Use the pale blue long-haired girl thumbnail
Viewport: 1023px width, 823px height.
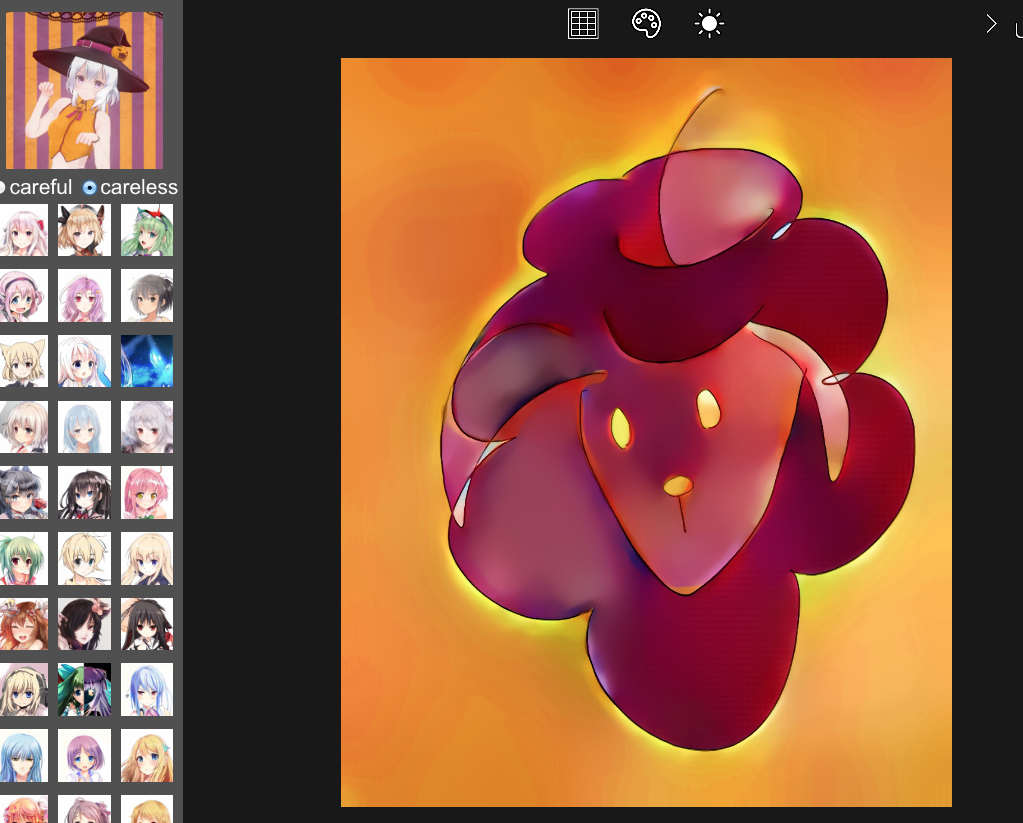pyautogui.click(x=84, y=427)
